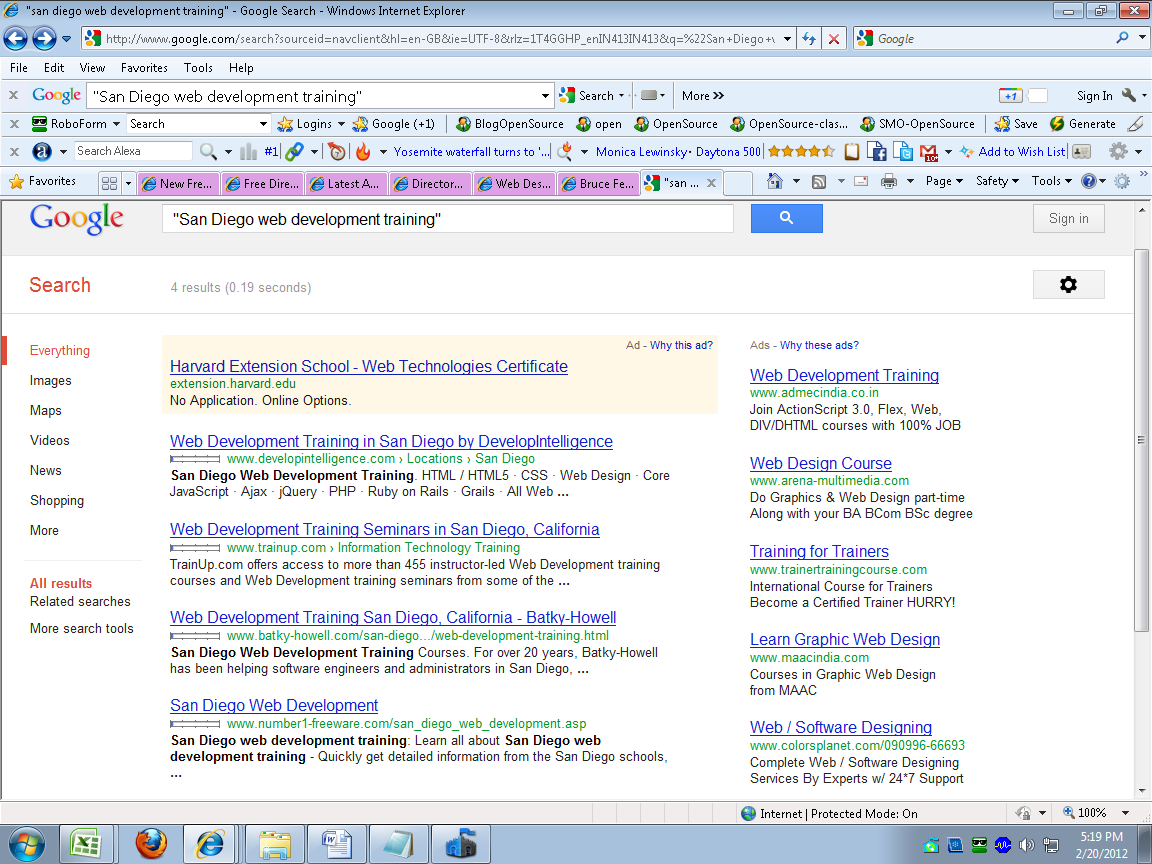Click the Add to Wish List sparkle icon
1152x864 pixels.
tap(966, 152)
